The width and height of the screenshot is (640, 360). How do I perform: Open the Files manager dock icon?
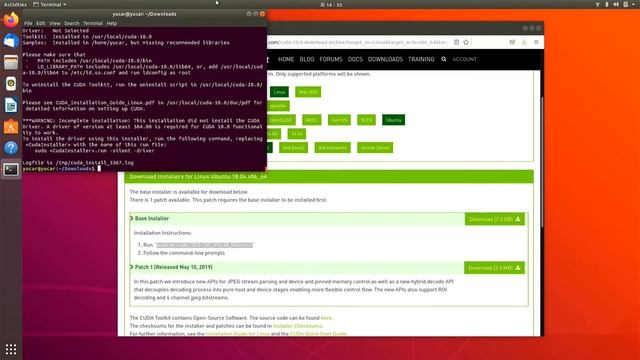11,62
